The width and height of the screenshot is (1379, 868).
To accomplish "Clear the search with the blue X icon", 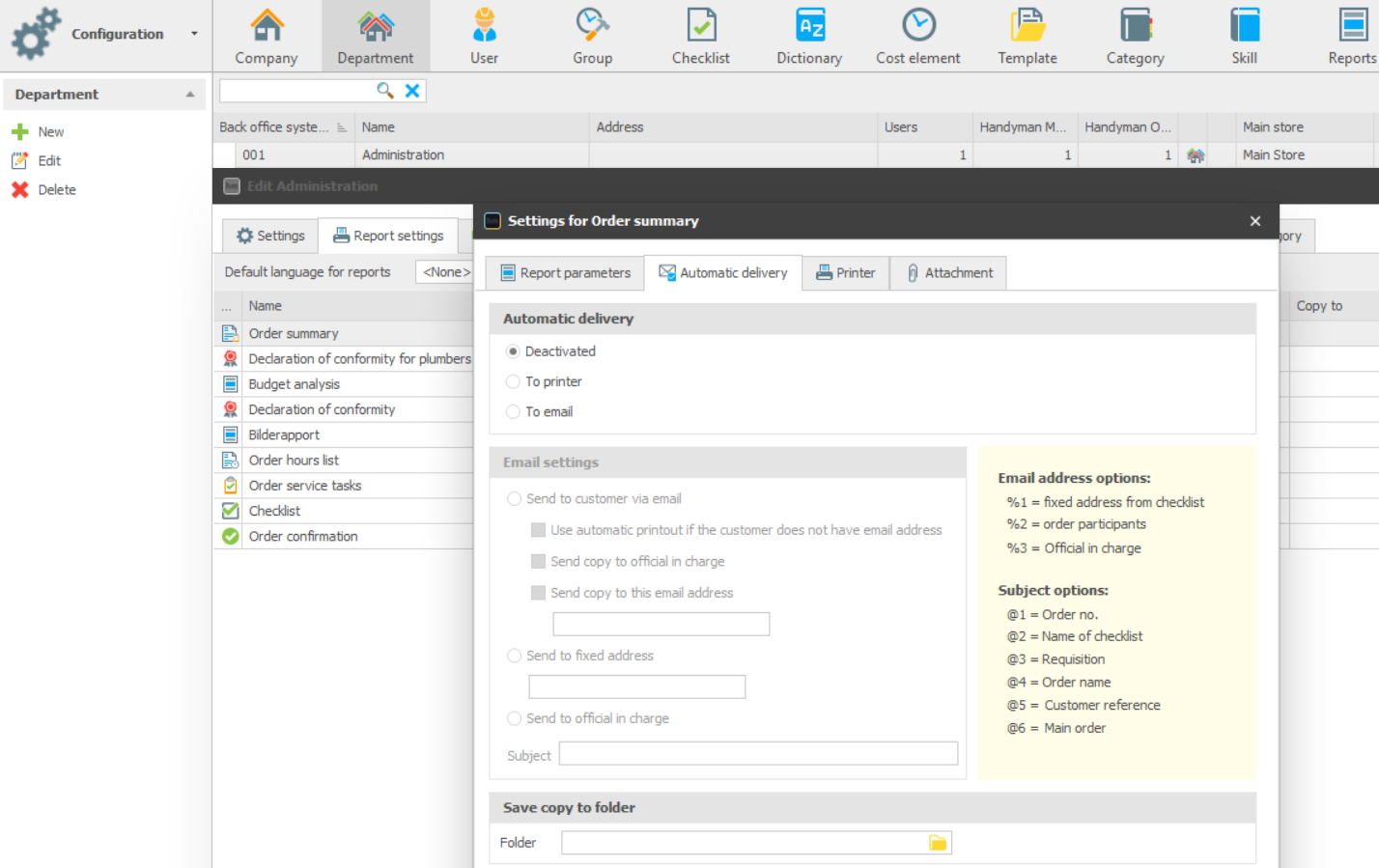I will (412, 91).
